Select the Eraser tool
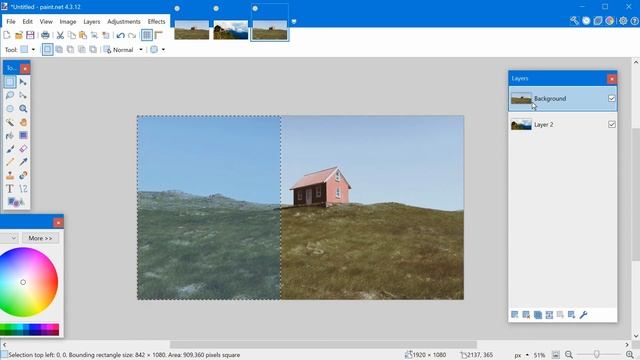Viewport: 640px width, 360px height. [23, 149]
